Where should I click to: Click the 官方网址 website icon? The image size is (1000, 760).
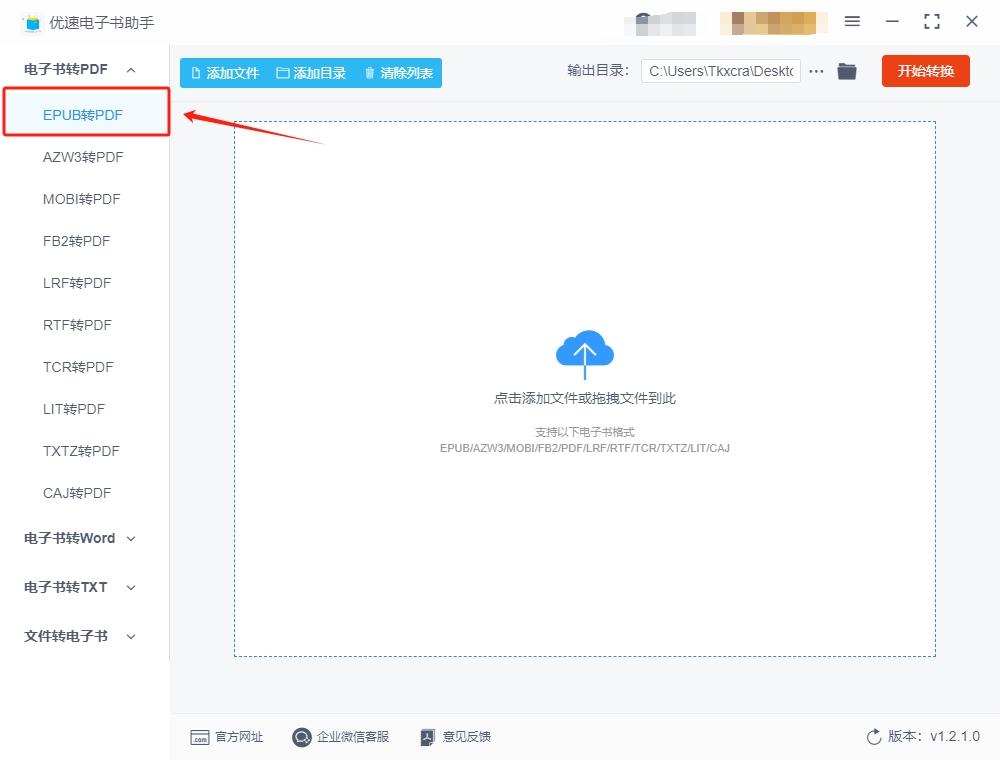200,738
